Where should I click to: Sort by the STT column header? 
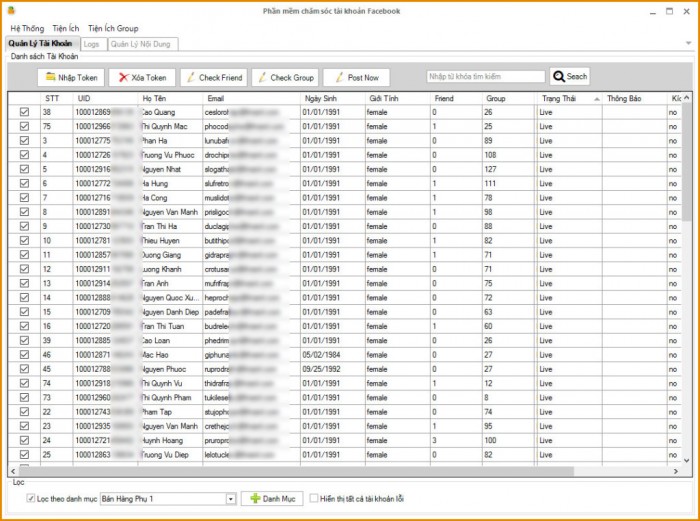coord(57,98)
